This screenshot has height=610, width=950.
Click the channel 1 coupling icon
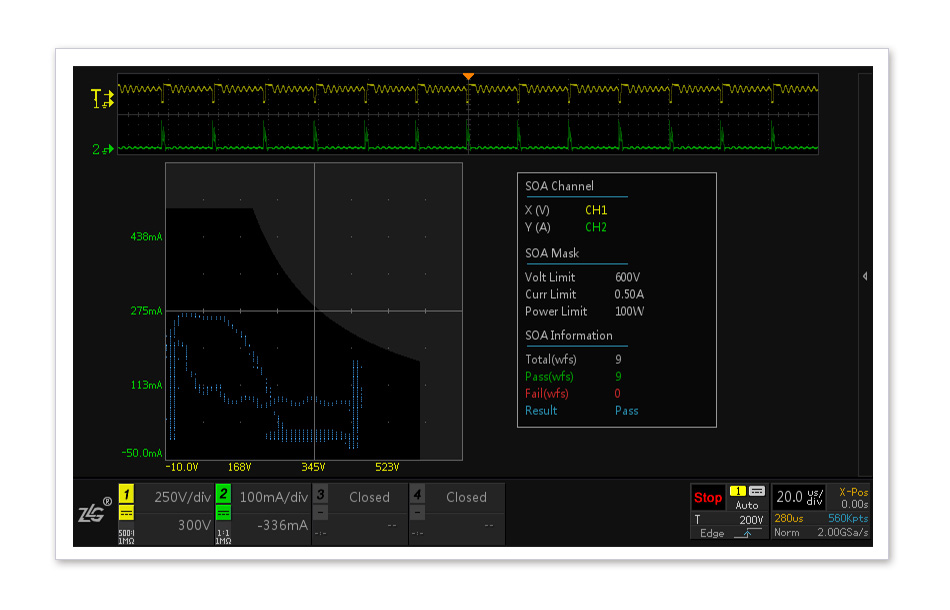127,513
